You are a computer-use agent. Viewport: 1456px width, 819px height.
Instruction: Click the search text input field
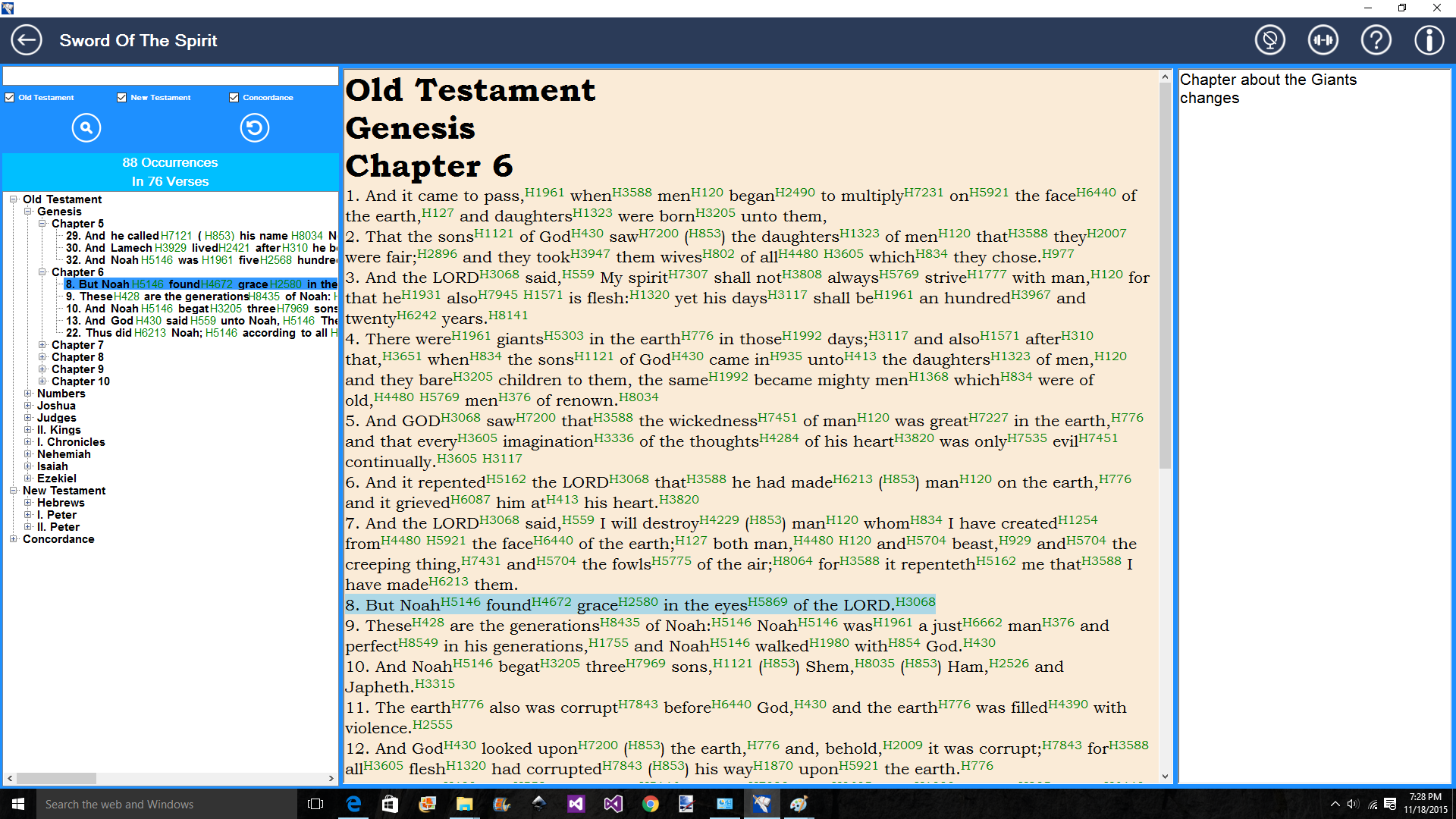170,76
